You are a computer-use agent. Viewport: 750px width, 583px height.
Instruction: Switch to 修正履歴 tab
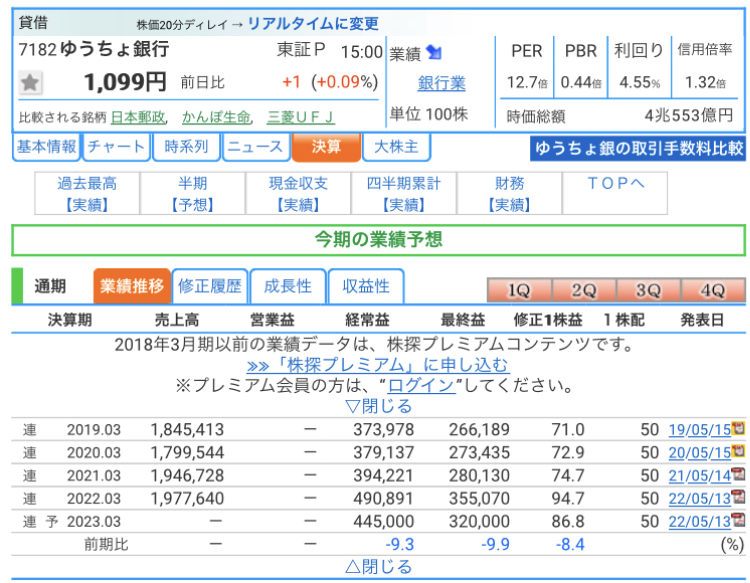tap(210, 286)
